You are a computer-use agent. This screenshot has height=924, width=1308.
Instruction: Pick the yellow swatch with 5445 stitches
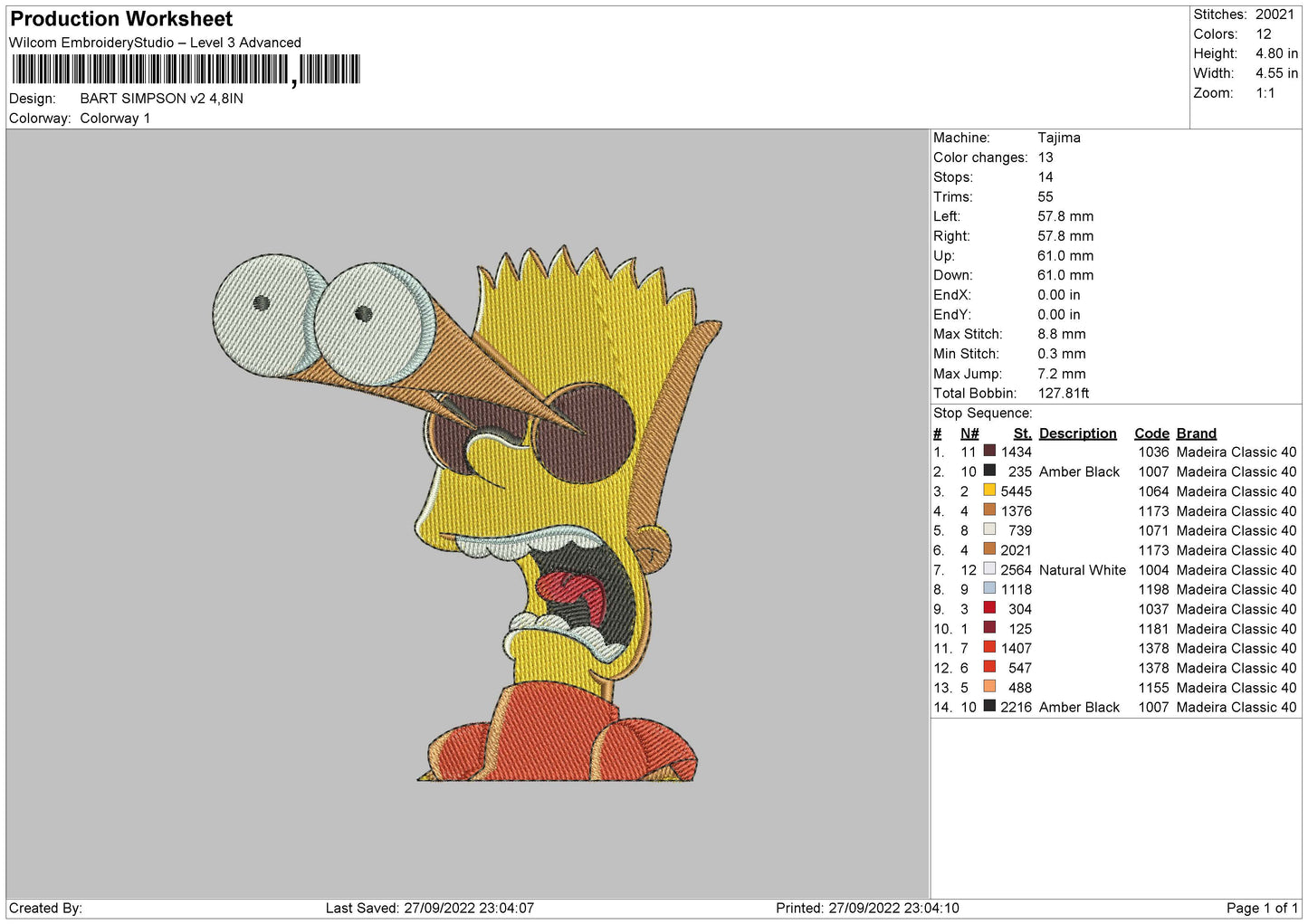[989, 491]
